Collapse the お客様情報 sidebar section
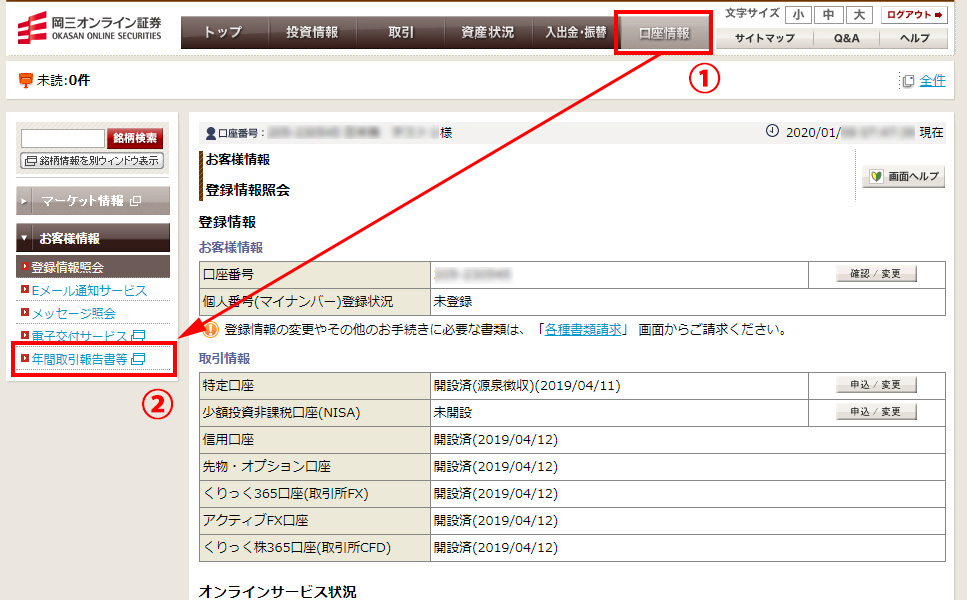The width and height of the screenshot is (967, 600). pos(93,237)
